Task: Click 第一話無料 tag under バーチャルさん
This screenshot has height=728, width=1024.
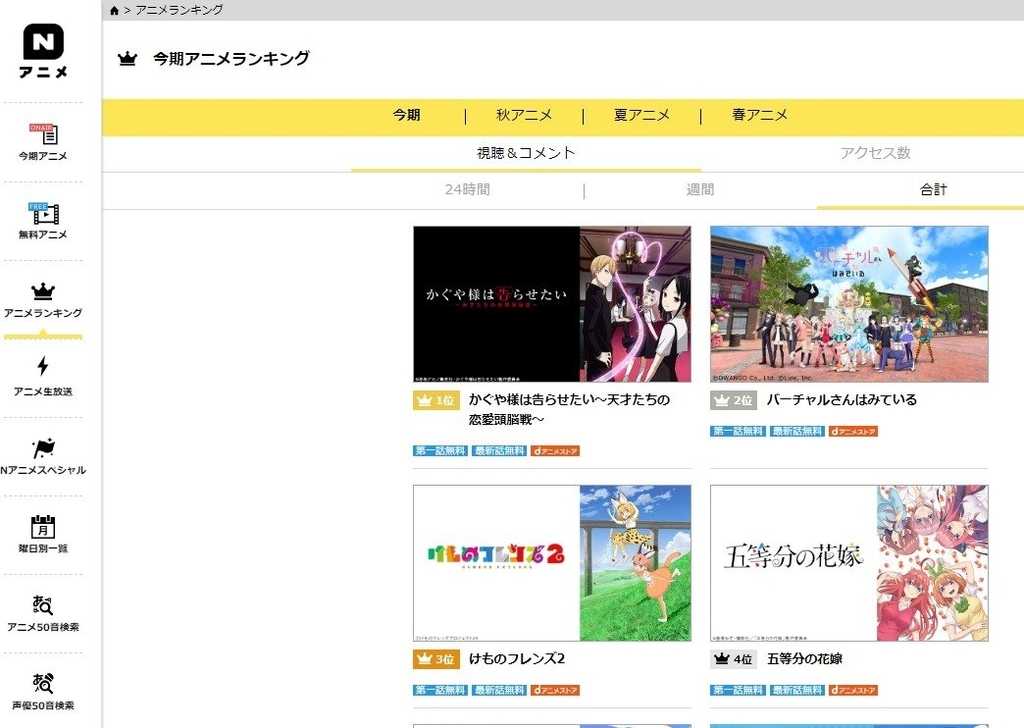Action: tap(737, 432)
